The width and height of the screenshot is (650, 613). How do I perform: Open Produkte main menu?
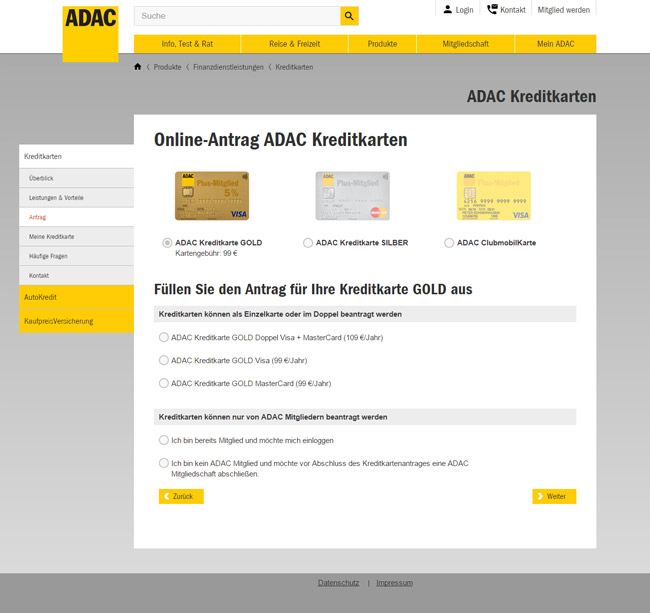pyautogui.click(x=382, y=44)
